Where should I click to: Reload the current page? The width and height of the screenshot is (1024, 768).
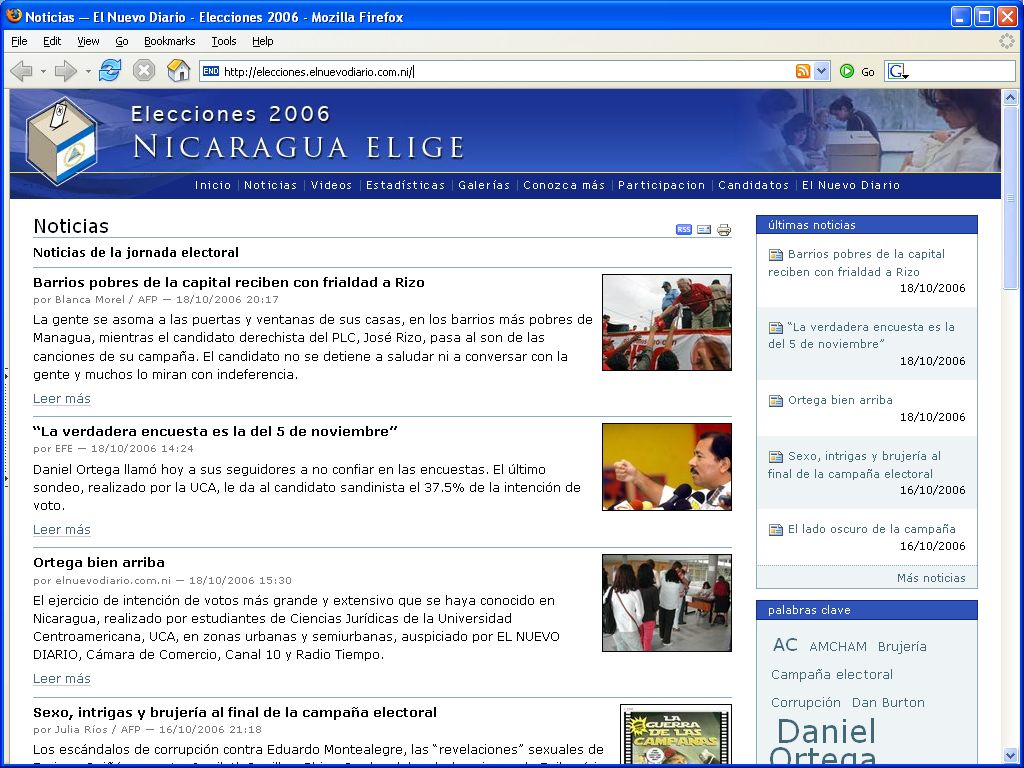point(110,71)
